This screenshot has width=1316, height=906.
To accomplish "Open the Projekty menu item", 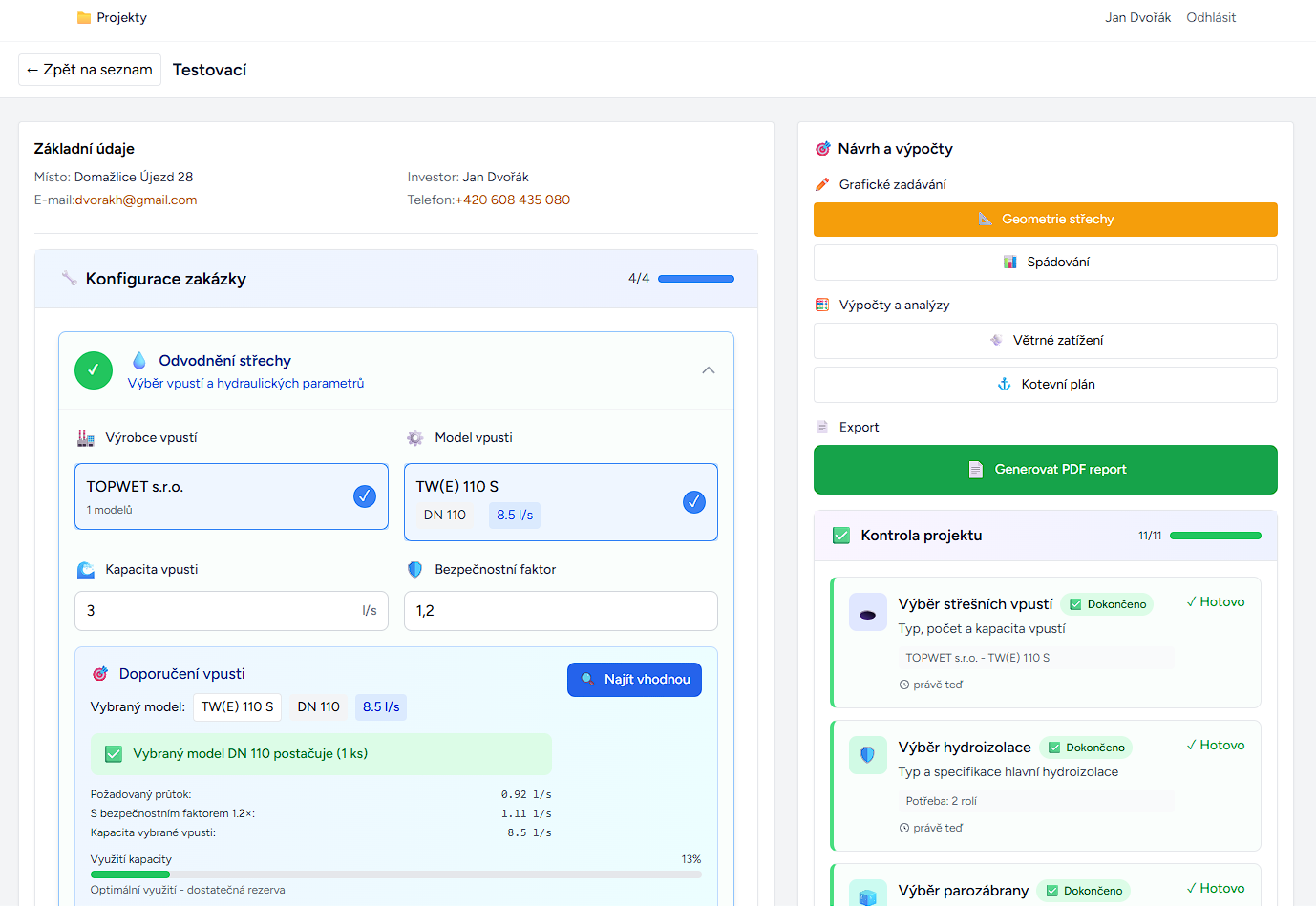I will coord(113,18).
